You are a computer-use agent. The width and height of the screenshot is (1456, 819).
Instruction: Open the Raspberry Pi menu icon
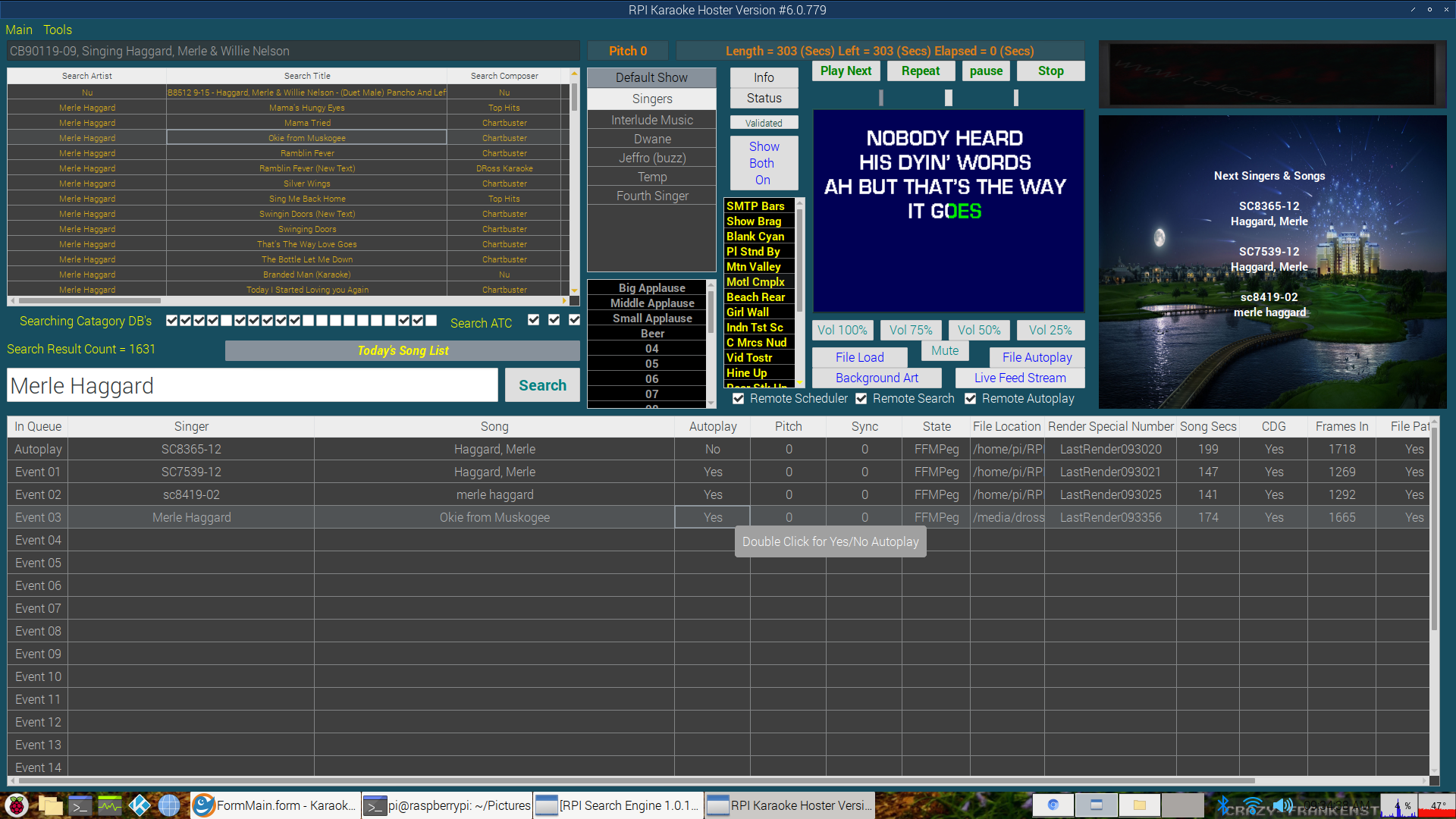click(17, 805)
